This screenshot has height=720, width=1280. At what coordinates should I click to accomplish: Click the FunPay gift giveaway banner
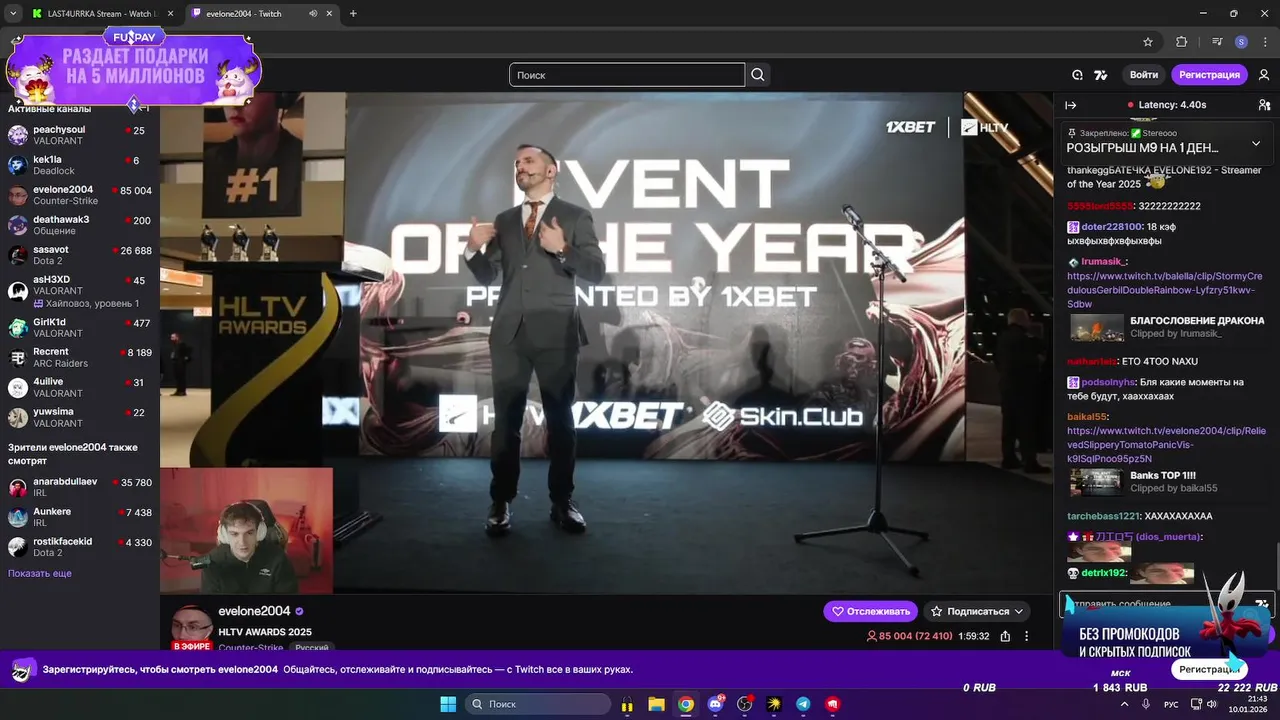pos(133,70)
